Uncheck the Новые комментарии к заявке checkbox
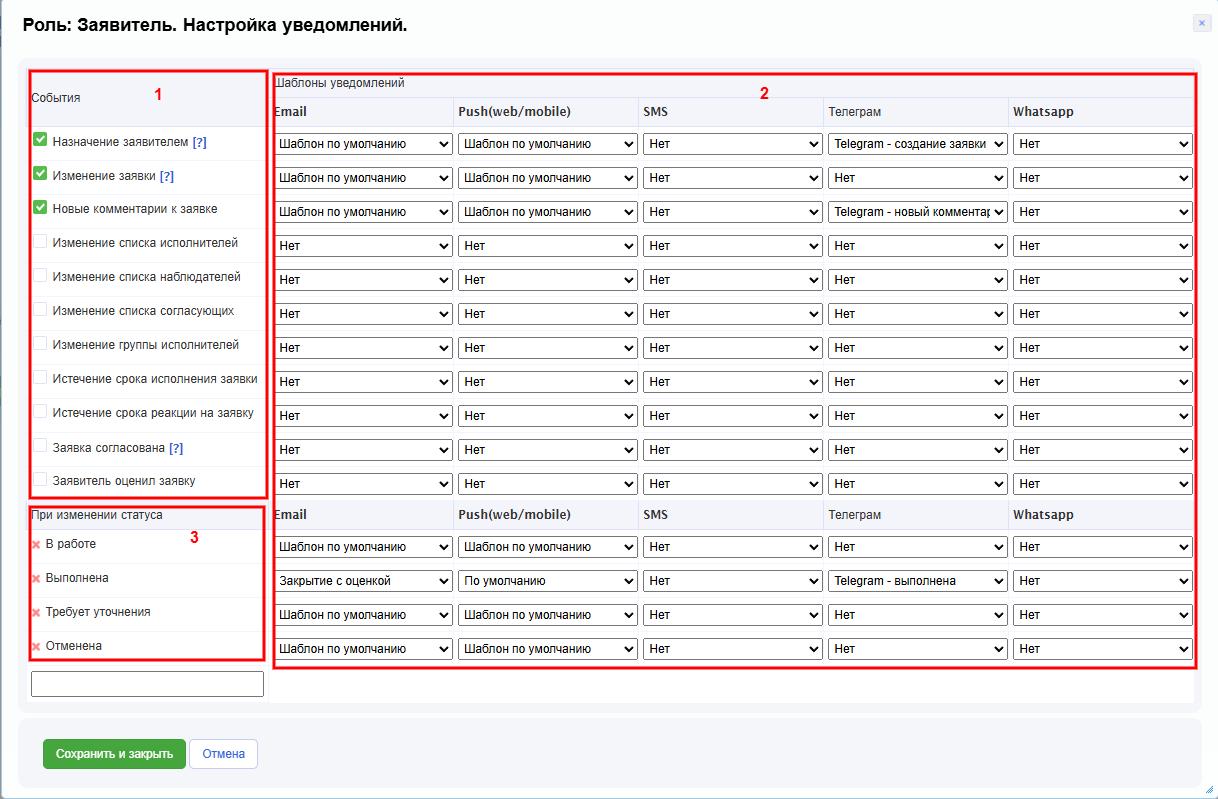 tap(40, 208)
